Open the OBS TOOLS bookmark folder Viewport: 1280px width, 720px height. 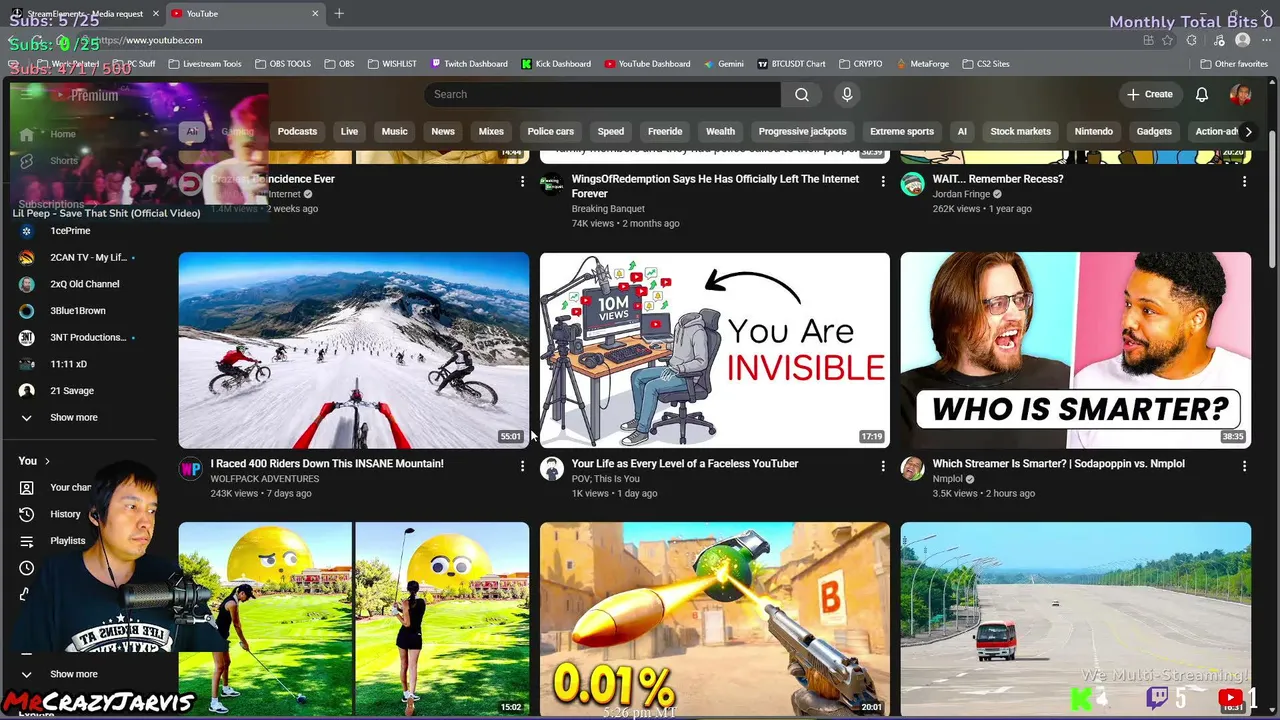click(x=283, y=64)
